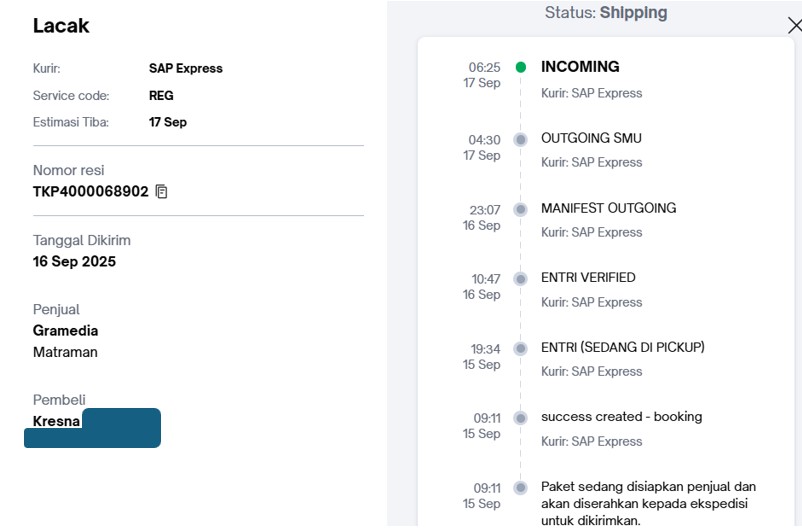Image resolution: width=802 pixels, height=531 pixels.
Task: Copy the tracking number TKP4000068902
Action: 161,191
